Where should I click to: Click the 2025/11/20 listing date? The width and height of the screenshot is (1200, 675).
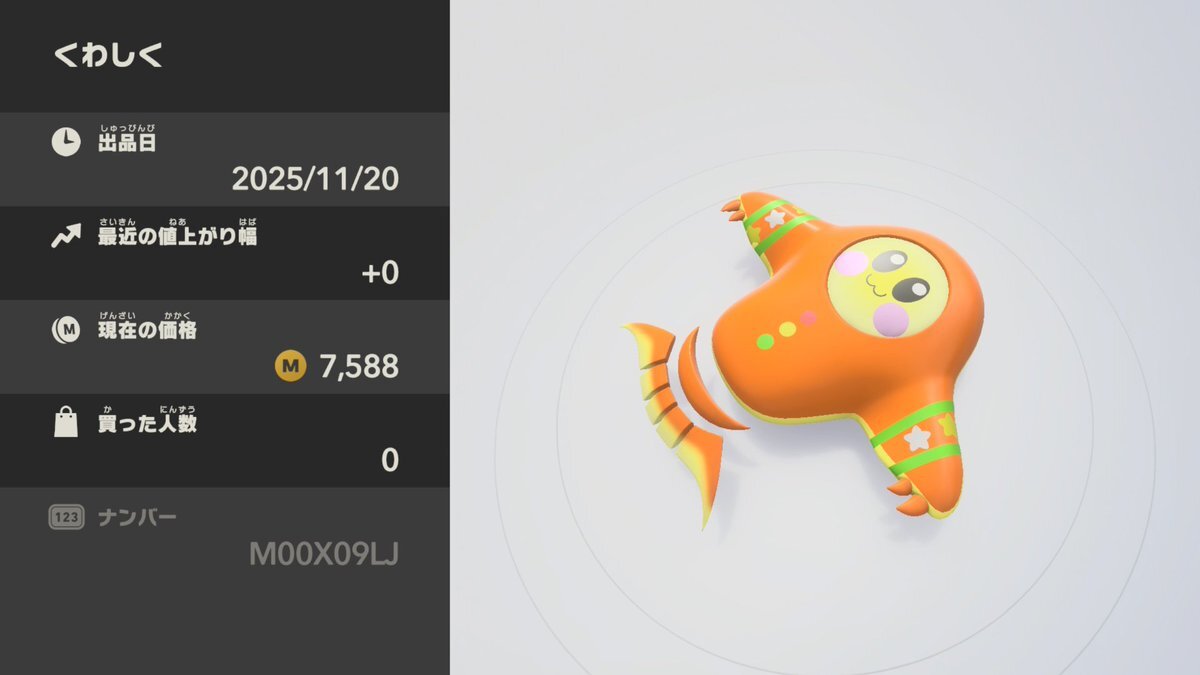tap(315, 179)
